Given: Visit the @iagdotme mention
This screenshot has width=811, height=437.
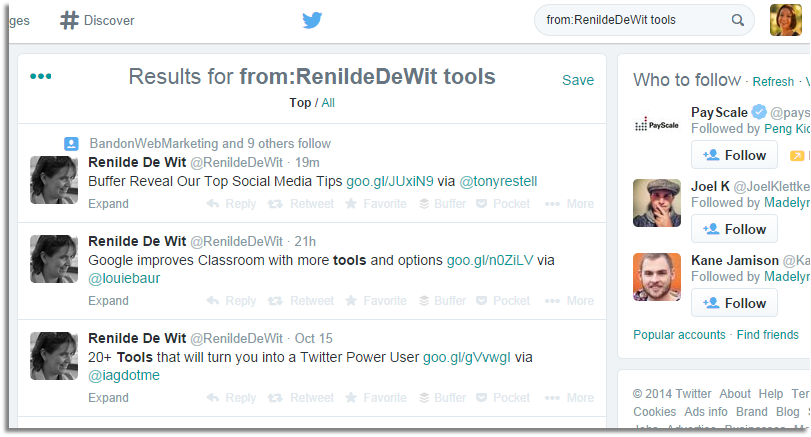Looking at the screenshot, I should [124, 375].
